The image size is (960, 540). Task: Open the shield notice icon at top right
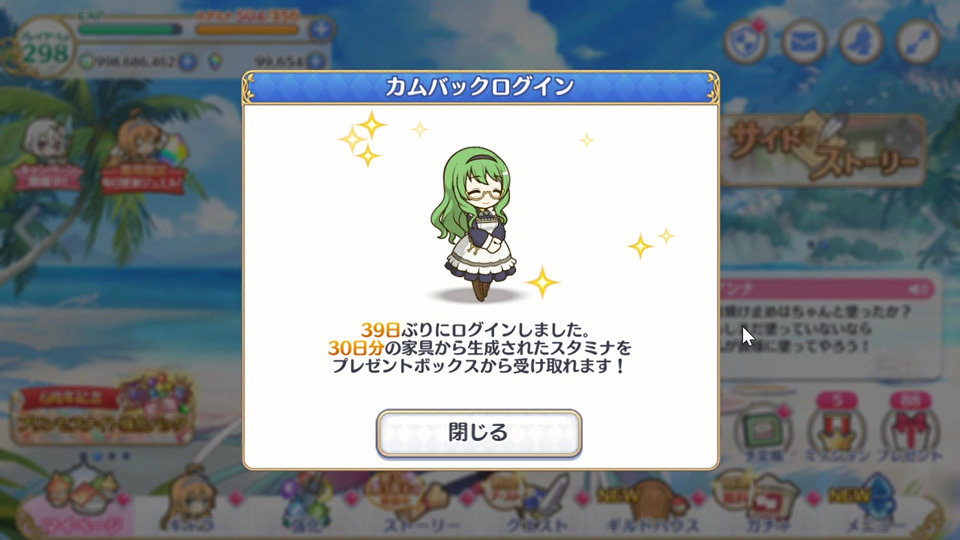click(746, 42)
